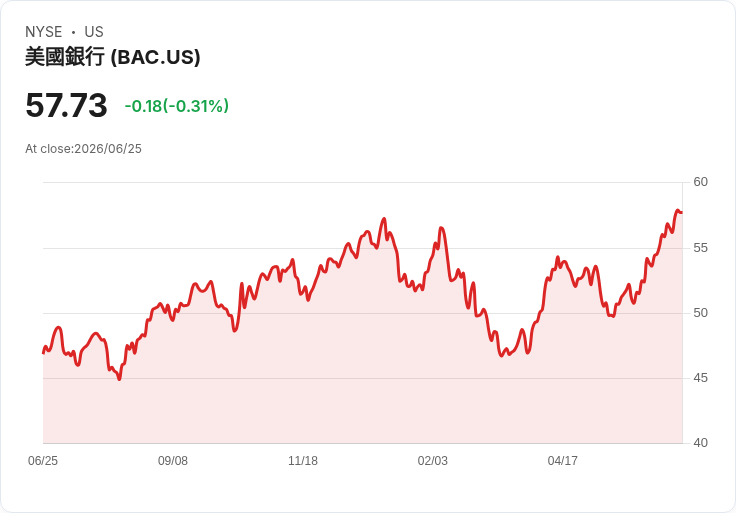Click the 09/08 x-axis date label
Screen dimensions: 736x513
pos(173,461)
